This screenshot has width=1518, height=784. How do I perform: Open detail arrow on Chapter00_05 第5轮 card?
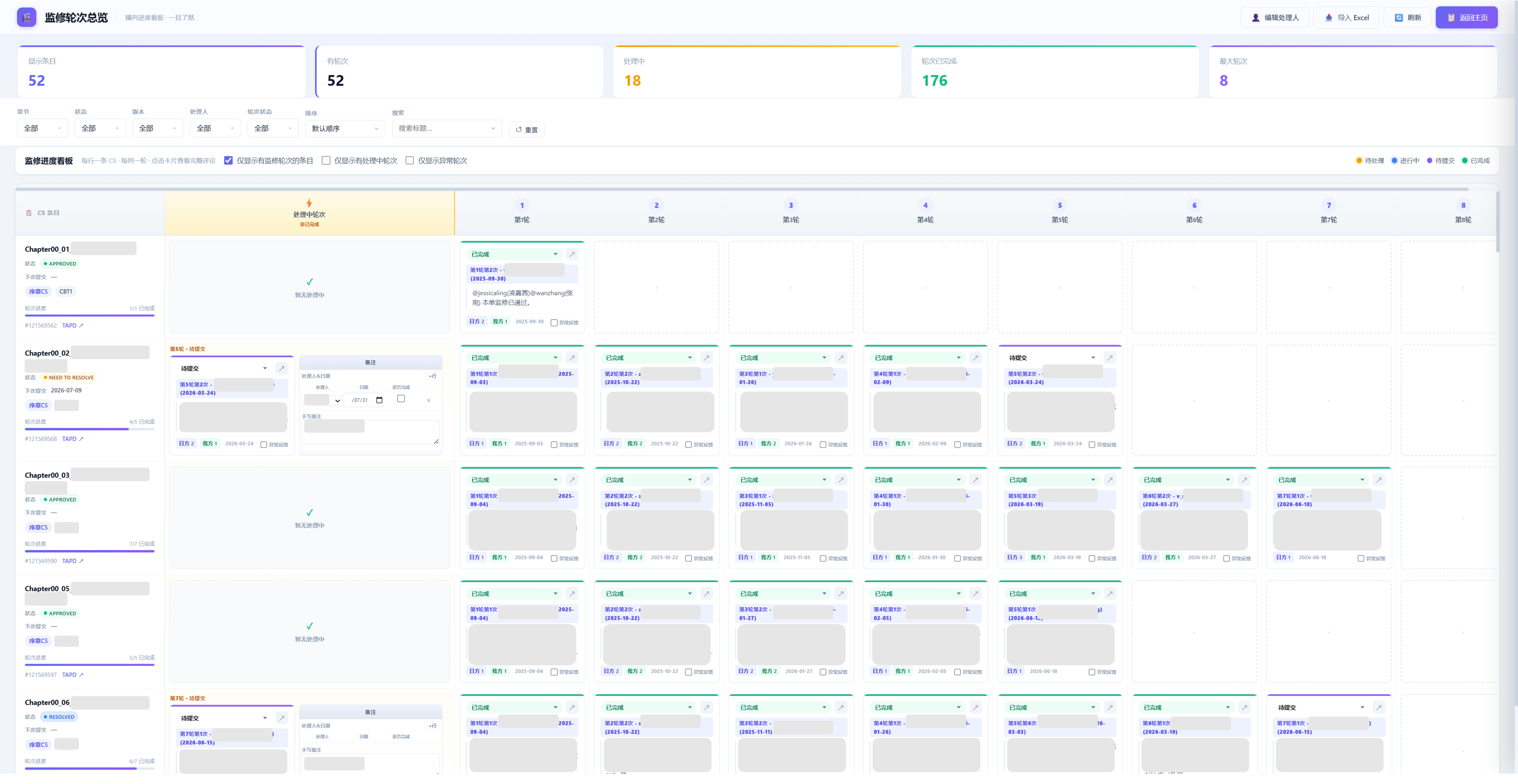(1110, 593)
